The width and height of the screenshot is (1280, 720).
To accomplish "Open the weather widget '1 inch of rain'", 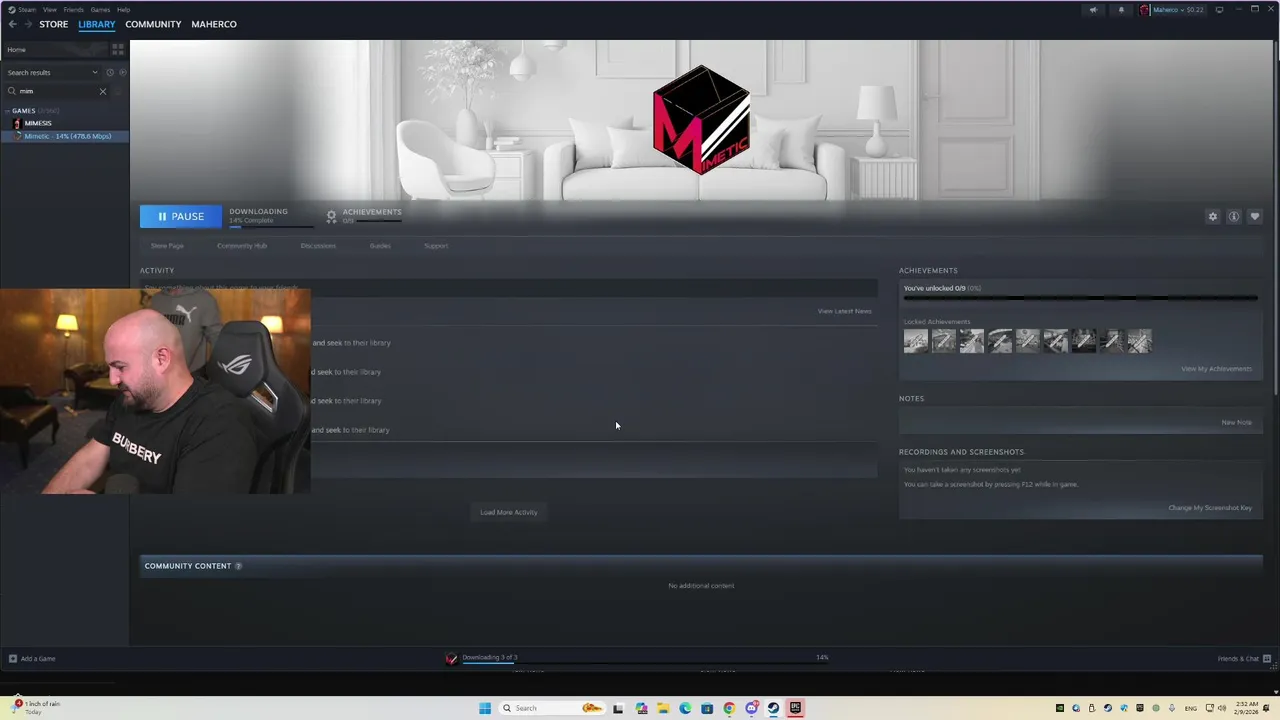I will pyautogui.click(x=35, y=707).
